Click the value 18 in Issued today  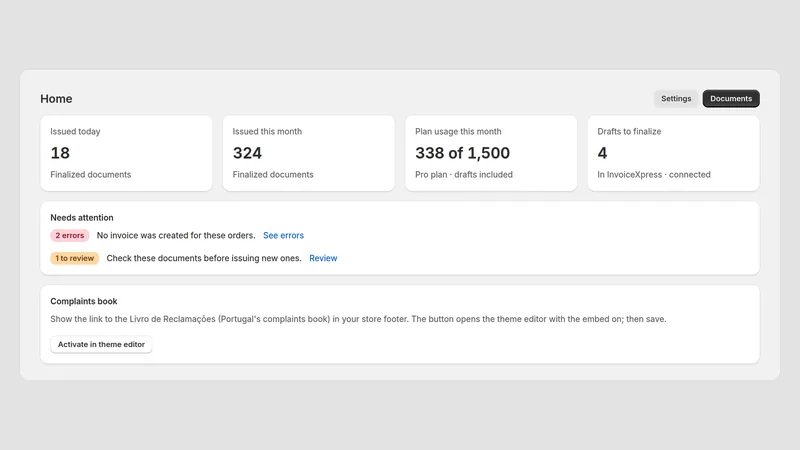coord(60,153)
